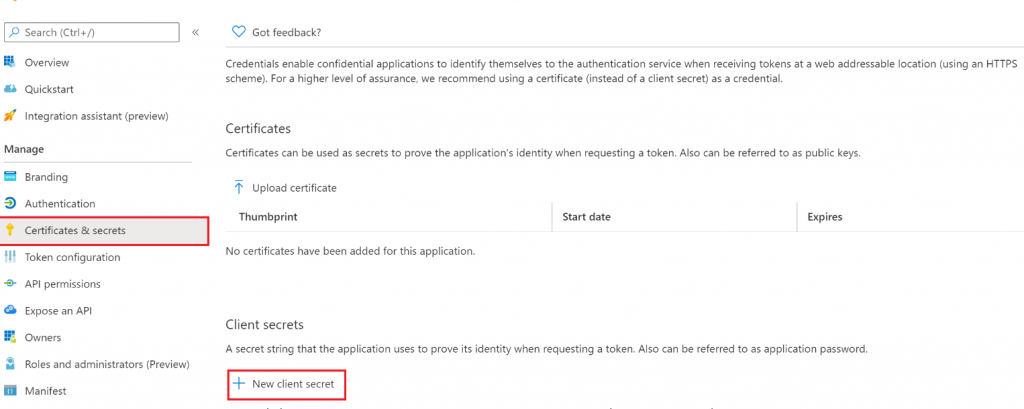The height and width of the screenshot is (409, 1024).
Task: Click the Branding icon in sidebar
Action: point(10,176)
